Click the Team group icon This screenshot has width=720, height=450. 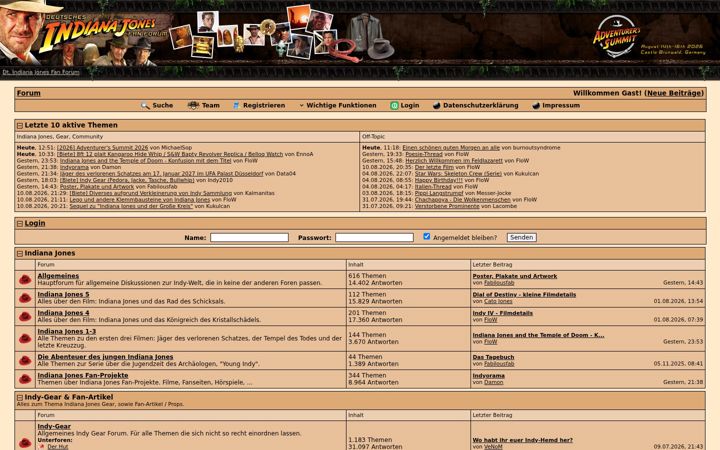click(x=193, y=106)
